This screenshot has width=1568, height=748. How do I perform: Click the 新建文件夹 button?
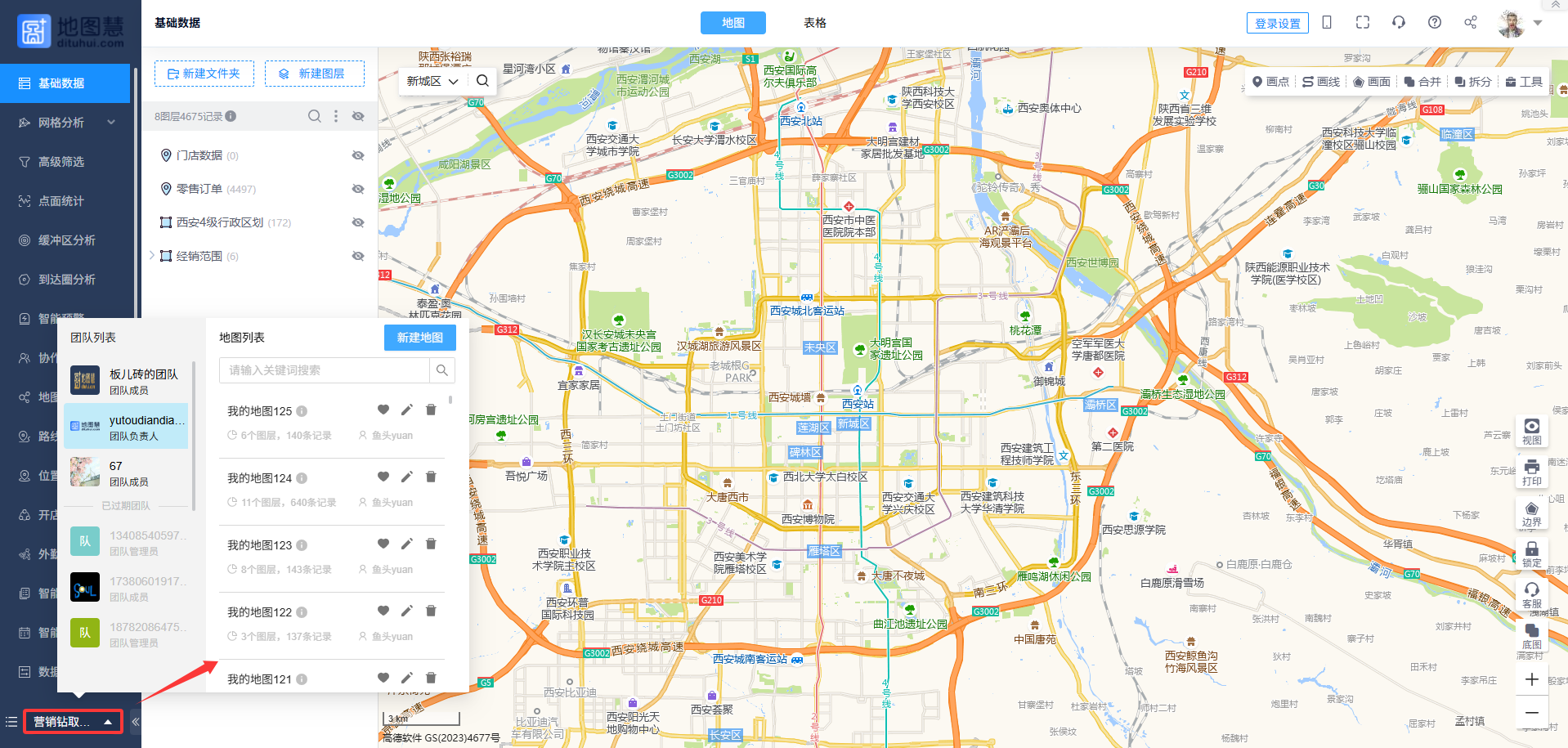click(x=204, y=74)
